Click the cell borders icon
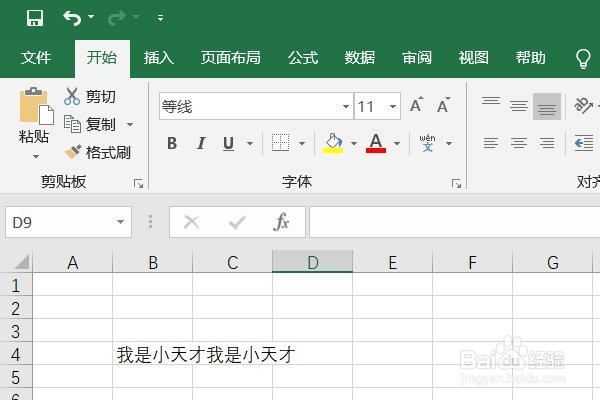Screen dimensions: 600x400 pyautogui.click(x=280, y=143)
